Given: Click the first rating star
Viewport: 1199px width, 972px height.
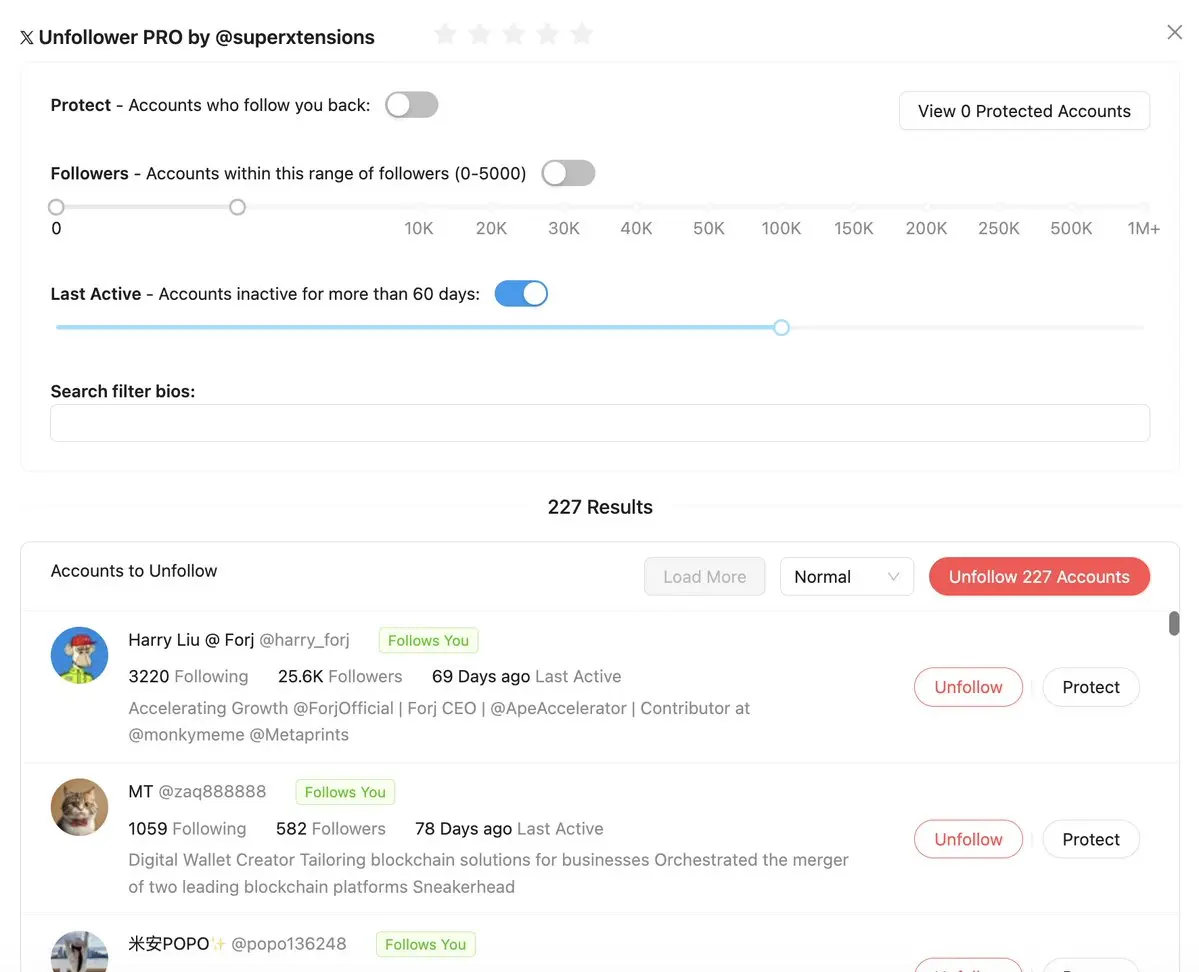Looking at the screenshot, I should [x=446, y=35].
